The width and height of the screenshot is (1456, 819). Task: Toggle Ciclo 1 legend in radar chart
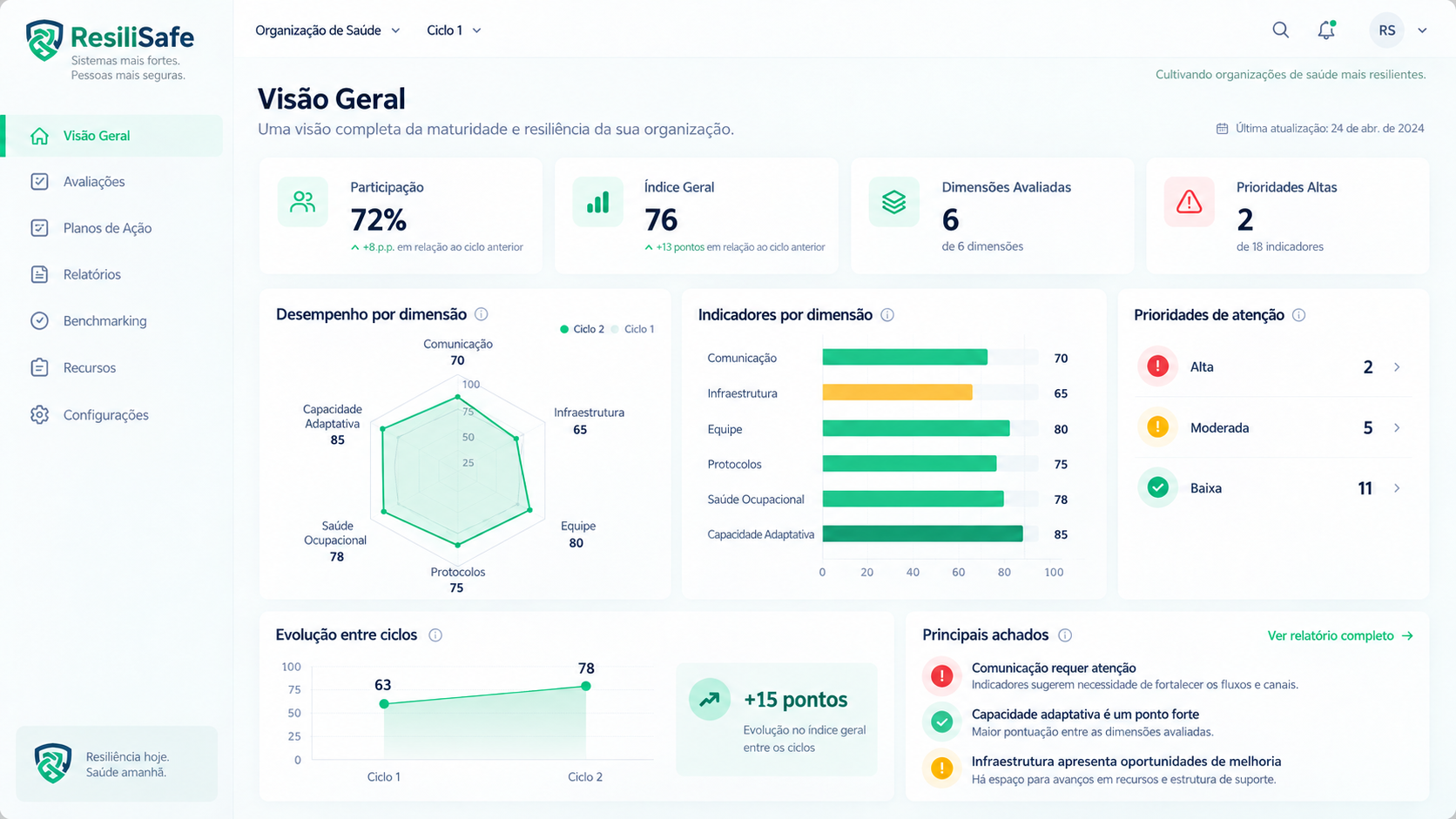(633, 329)
